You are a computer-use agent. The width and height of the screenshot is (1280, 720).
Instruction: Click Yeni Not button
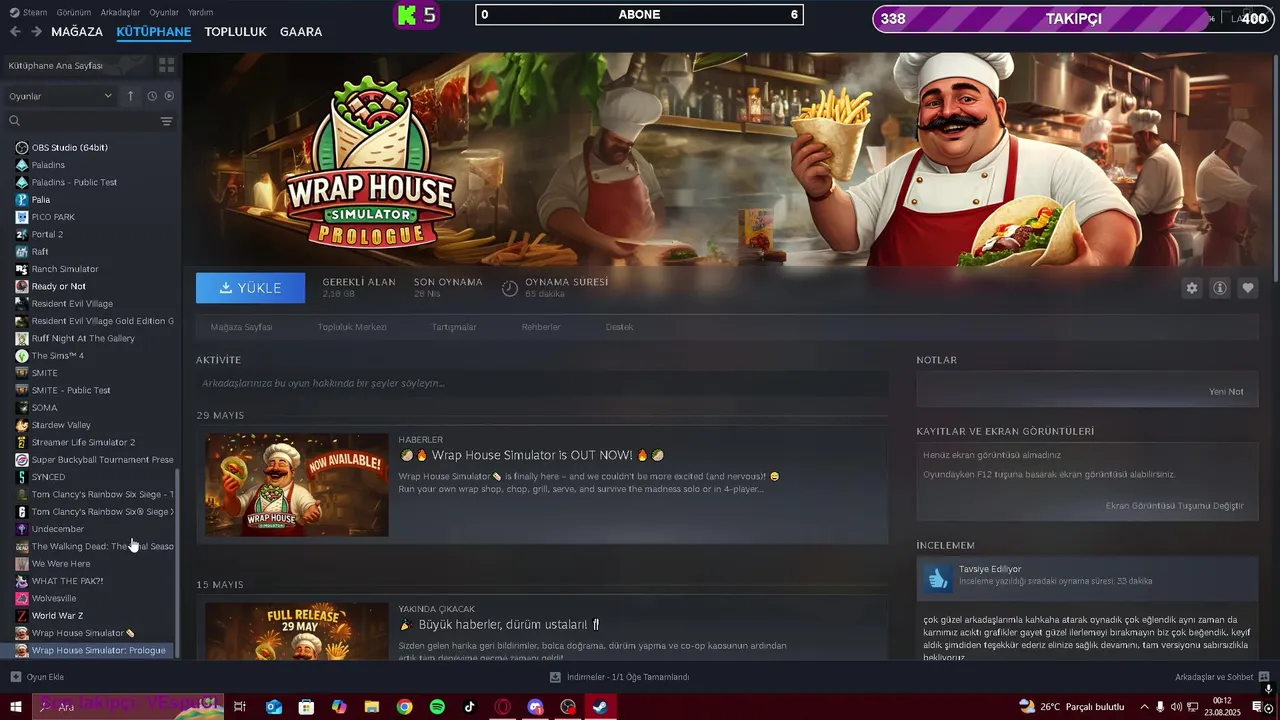1226,391
